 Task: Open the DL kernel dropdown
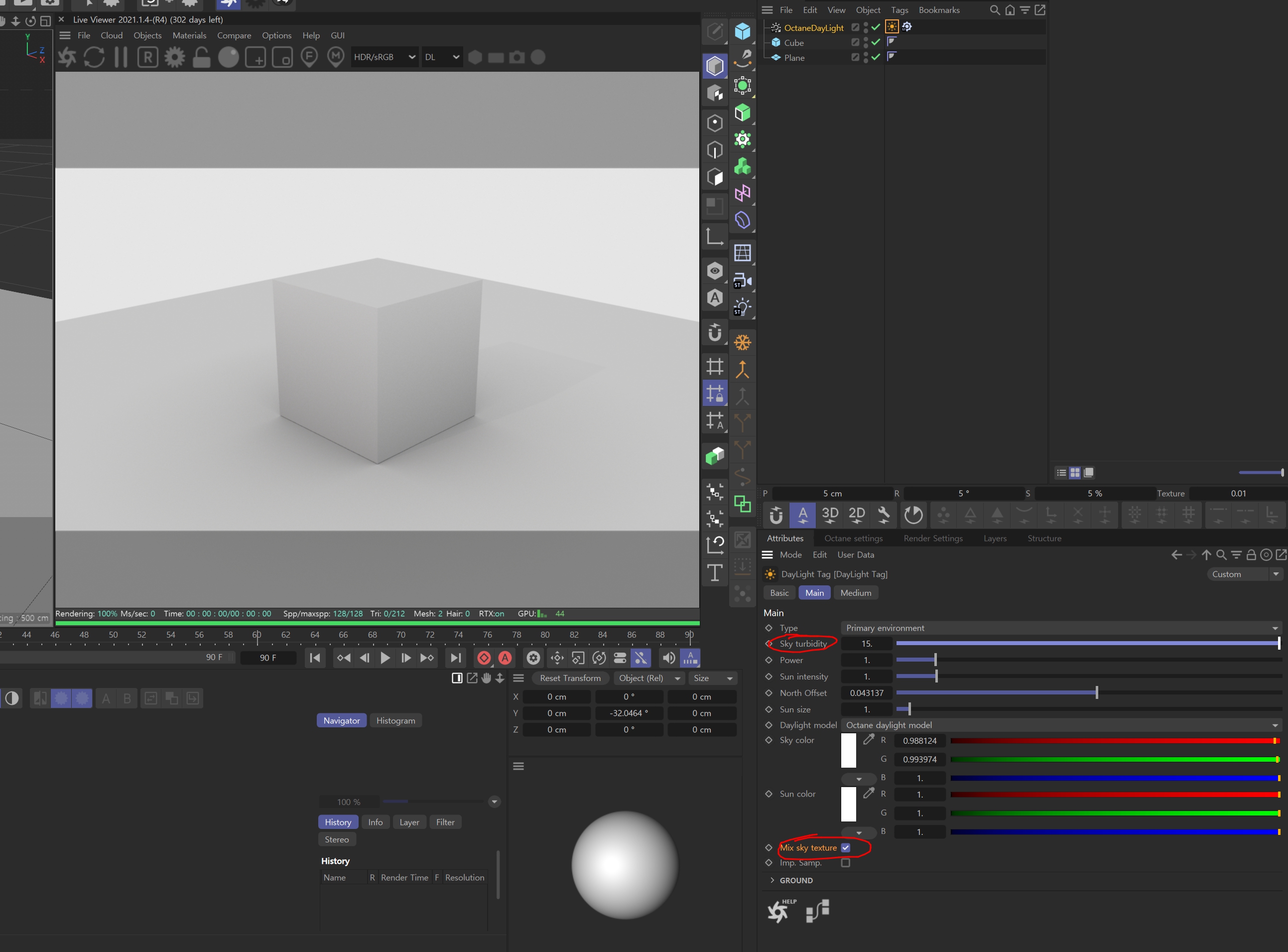click(x=442, y=57)
